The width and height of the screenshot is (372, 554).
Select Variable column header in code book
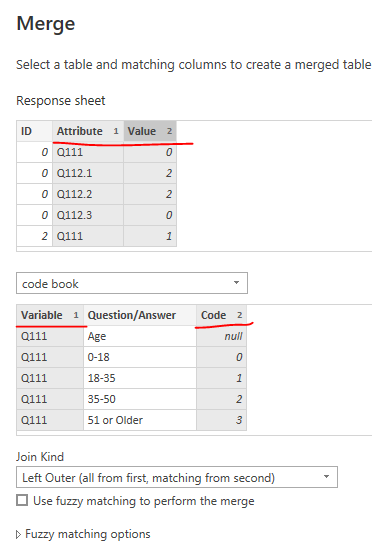click(x=50, y=315)
